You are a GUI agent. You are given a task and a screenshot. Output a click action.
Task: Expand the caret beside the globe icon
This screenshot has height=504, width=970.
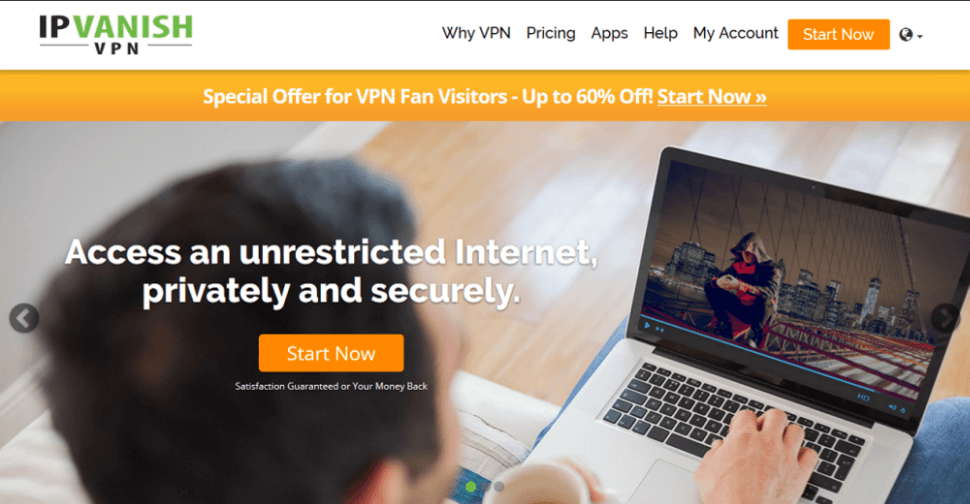[x=920, y=36]
